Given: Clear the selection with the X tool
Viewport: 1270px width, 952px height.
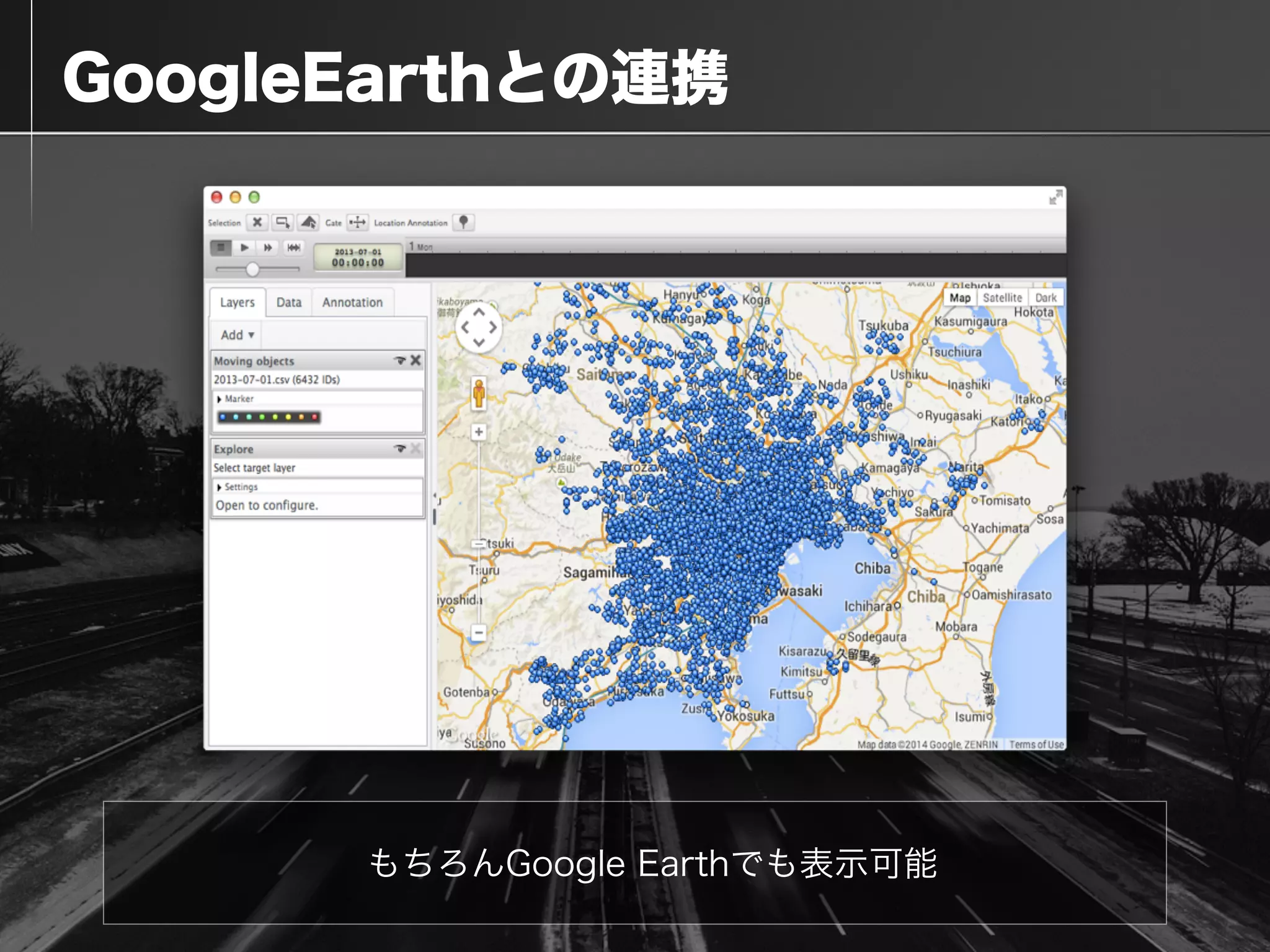Looking at the screenshot, I should (x=257, y=222).
